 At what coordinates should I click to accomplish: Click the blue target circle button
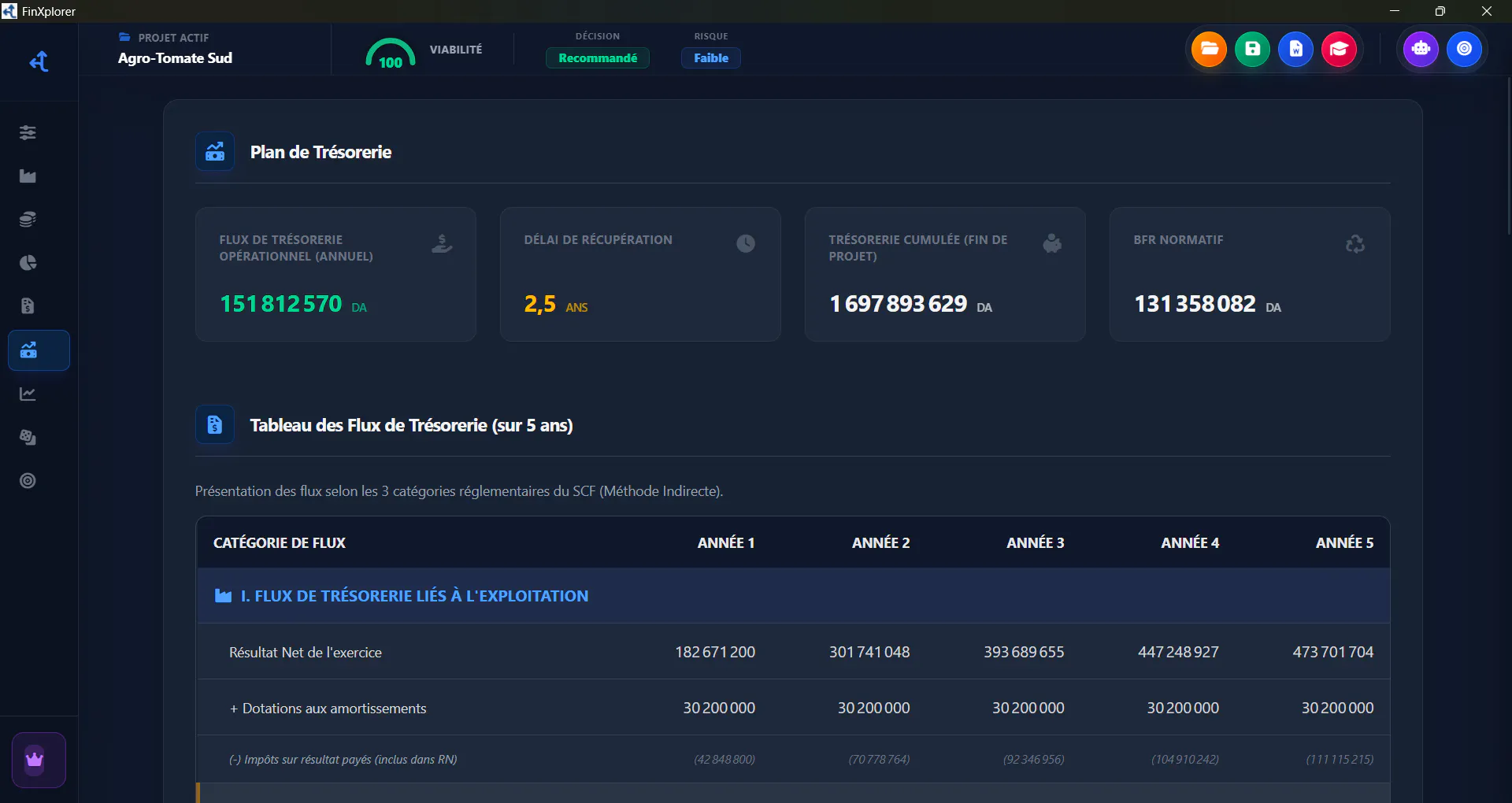[1464, 49]
